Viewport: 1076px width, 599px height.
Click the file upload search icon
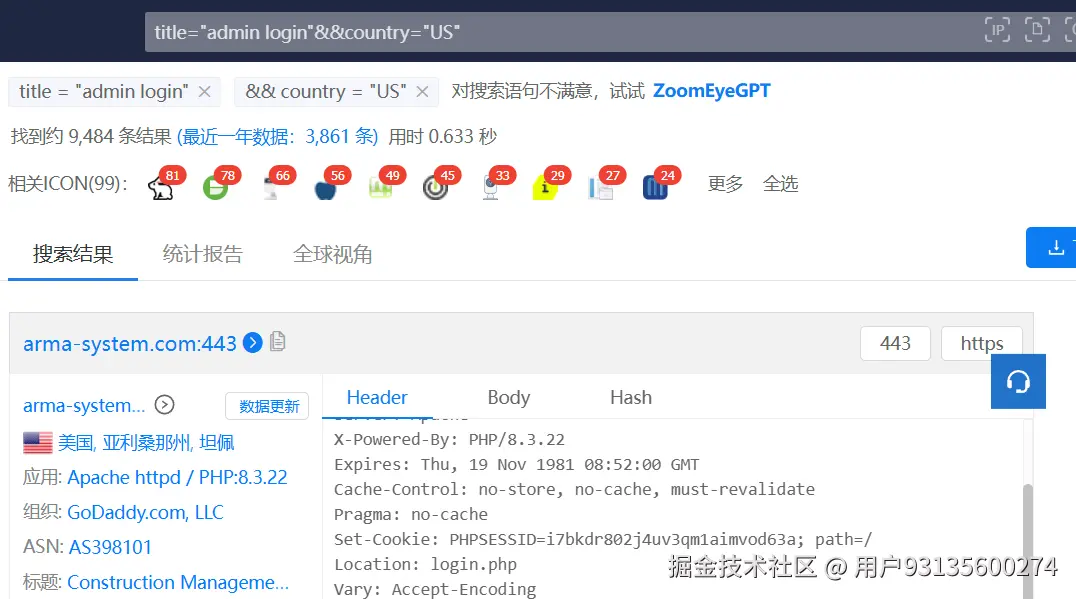tap(1037, 30)
